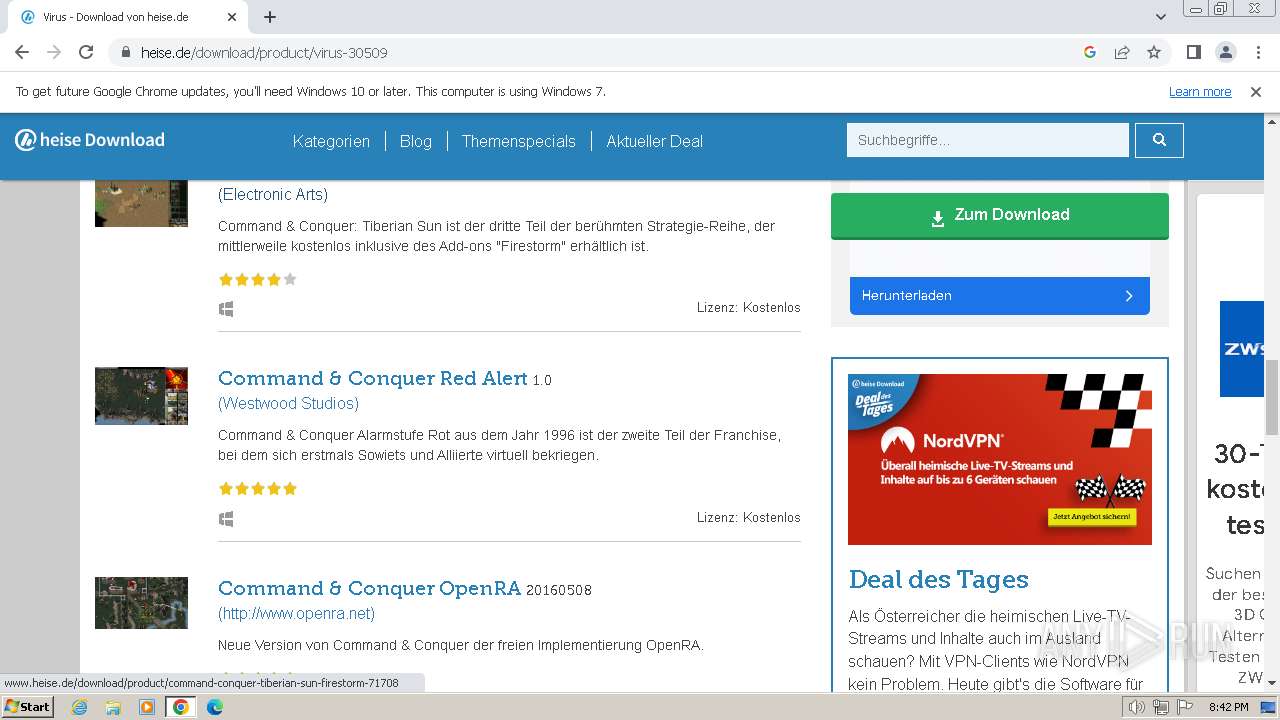The image size is (1280, 720).
Task: Open the Kategorien menu
Action: (331, 141)
